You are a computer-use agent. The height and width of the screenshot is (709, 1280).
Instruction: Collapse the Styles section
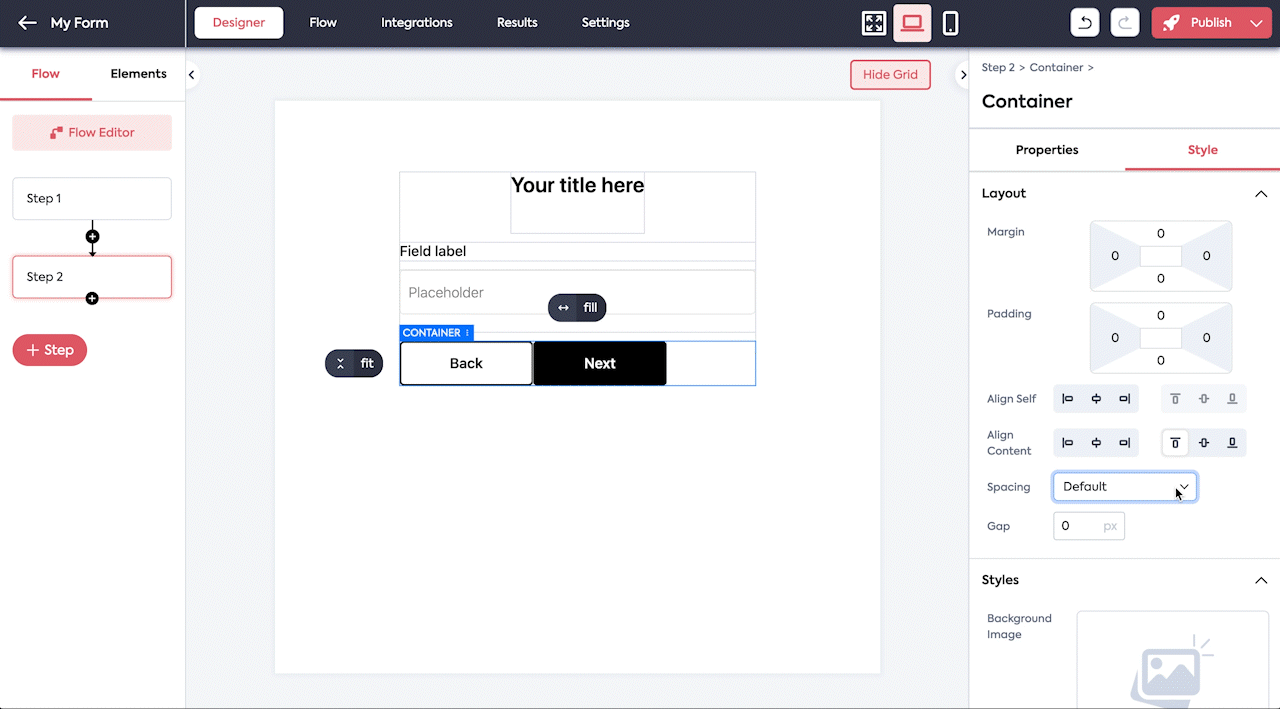tap(1261, 580)
